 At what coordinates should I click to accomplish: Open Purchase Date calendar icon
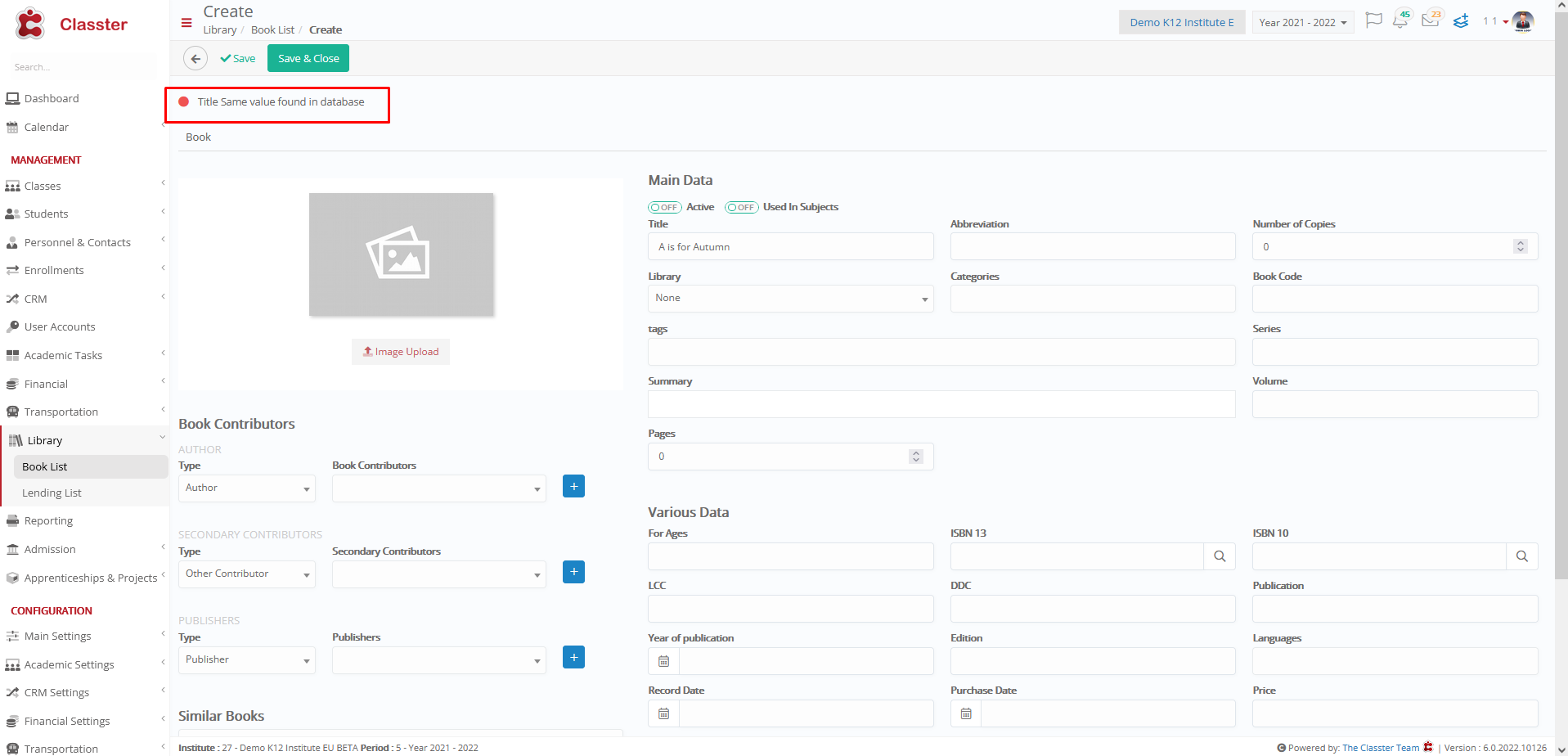(966, 713)
